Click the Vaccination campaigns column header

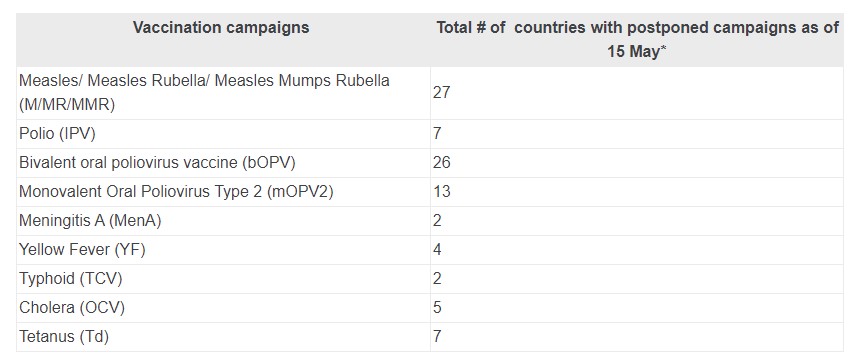click(x=221, y=28)
